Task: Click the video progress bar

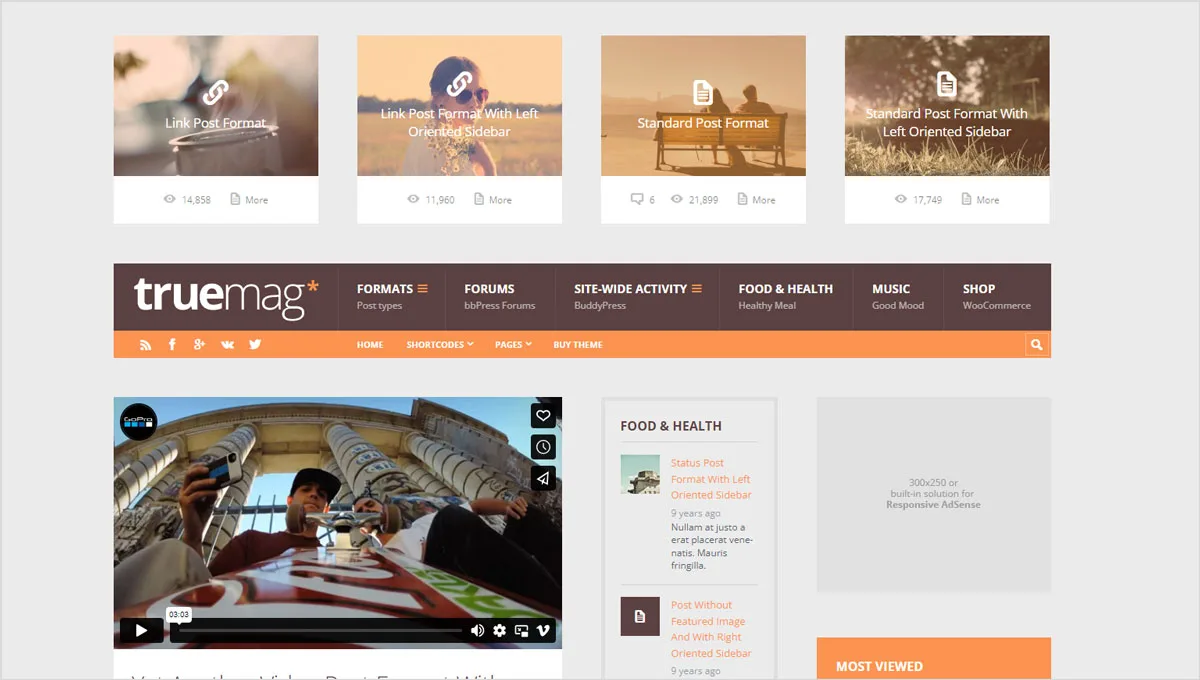Action: click(320, 631)
